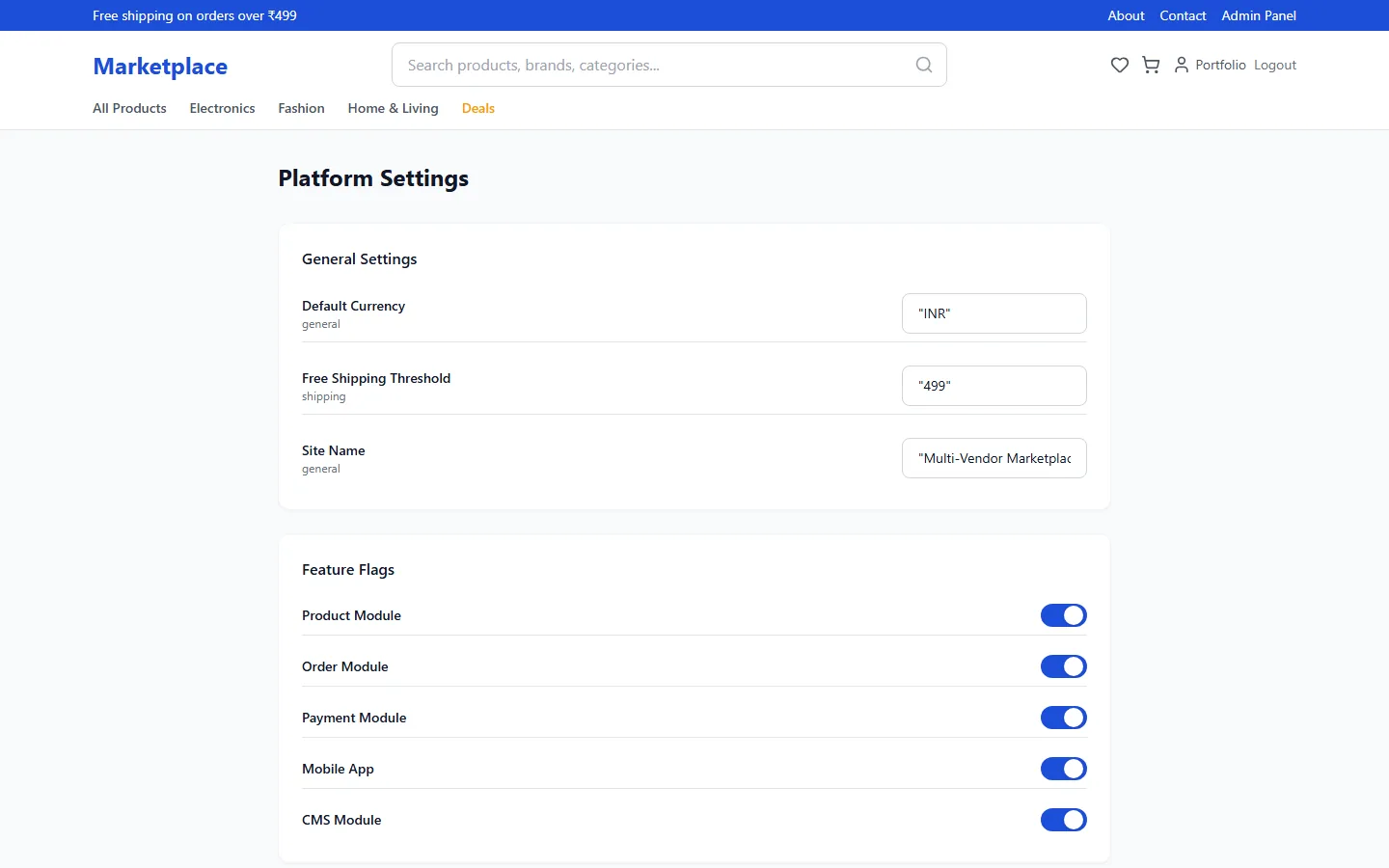
Task: Click the 'General Settings' section title
Action: [359, 258]
